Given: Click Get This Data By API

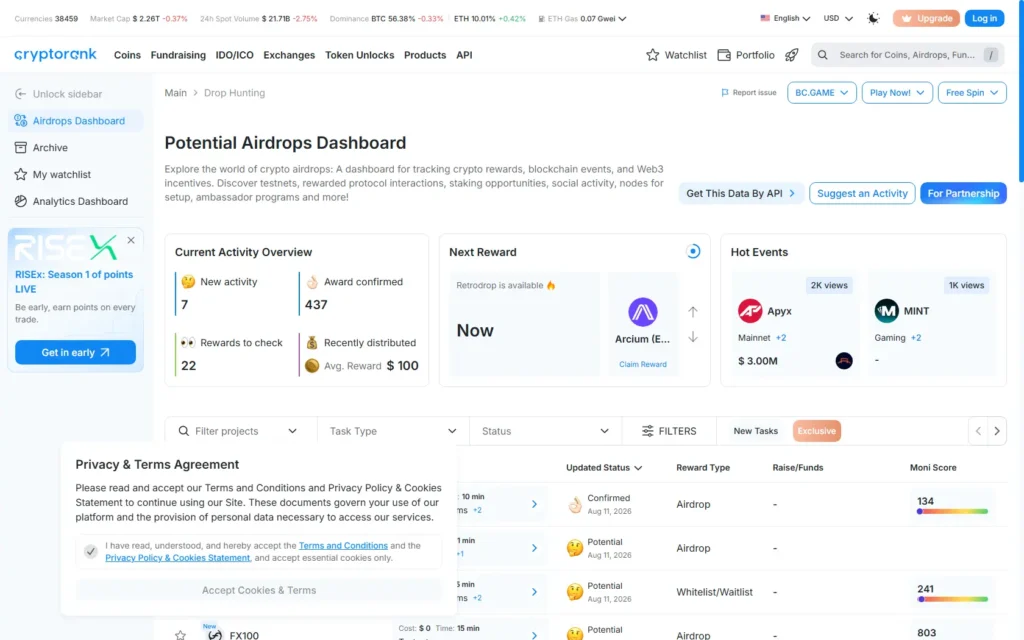Looking at the screenshot, I should (x=741, y=193).
